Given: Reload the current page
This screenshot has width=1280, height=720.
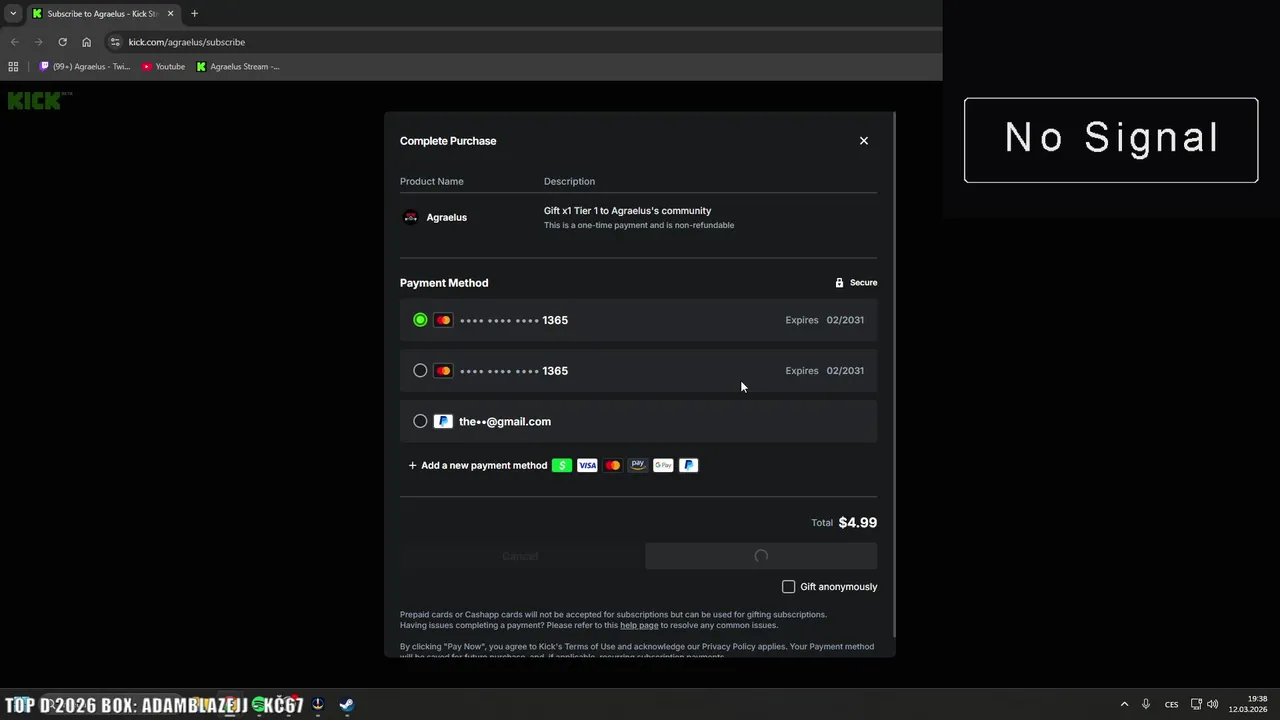Looking at the screenshot, I should (62, 42).
